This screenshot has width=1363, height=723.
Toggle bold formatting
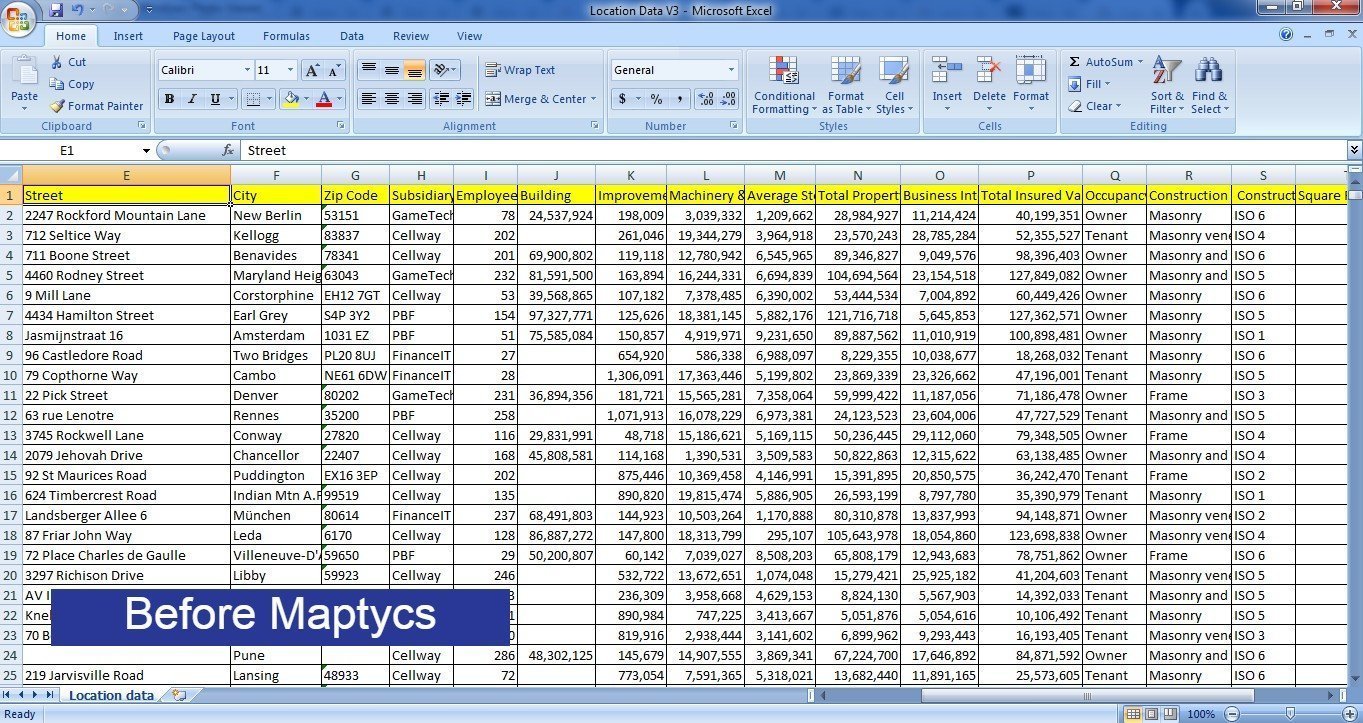(169, 99)
